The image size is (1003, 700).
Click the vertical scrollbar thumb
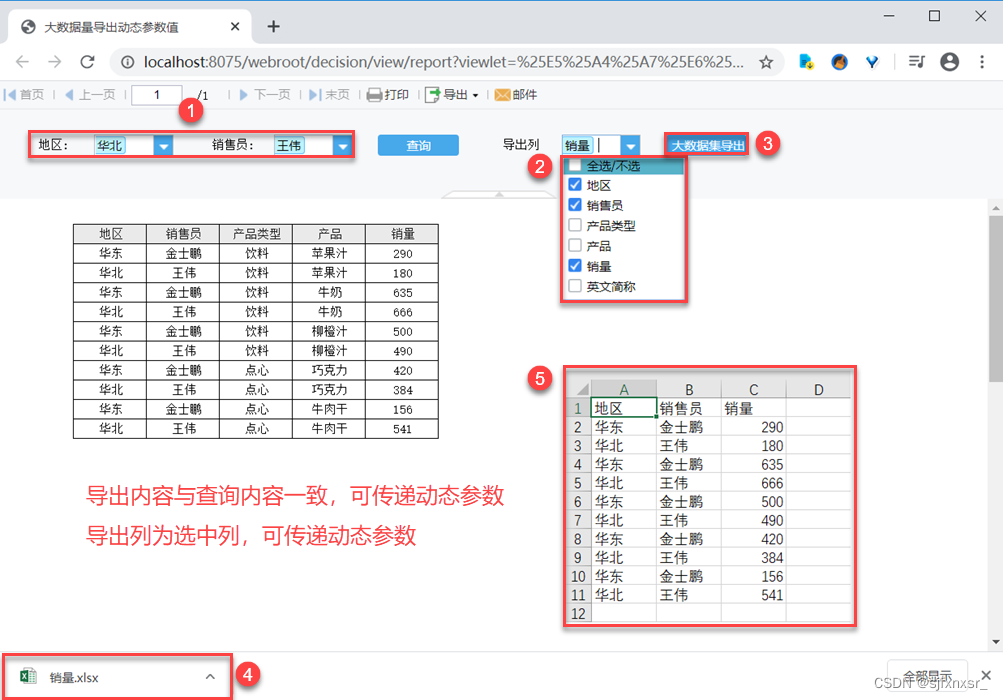click(995, 299)
